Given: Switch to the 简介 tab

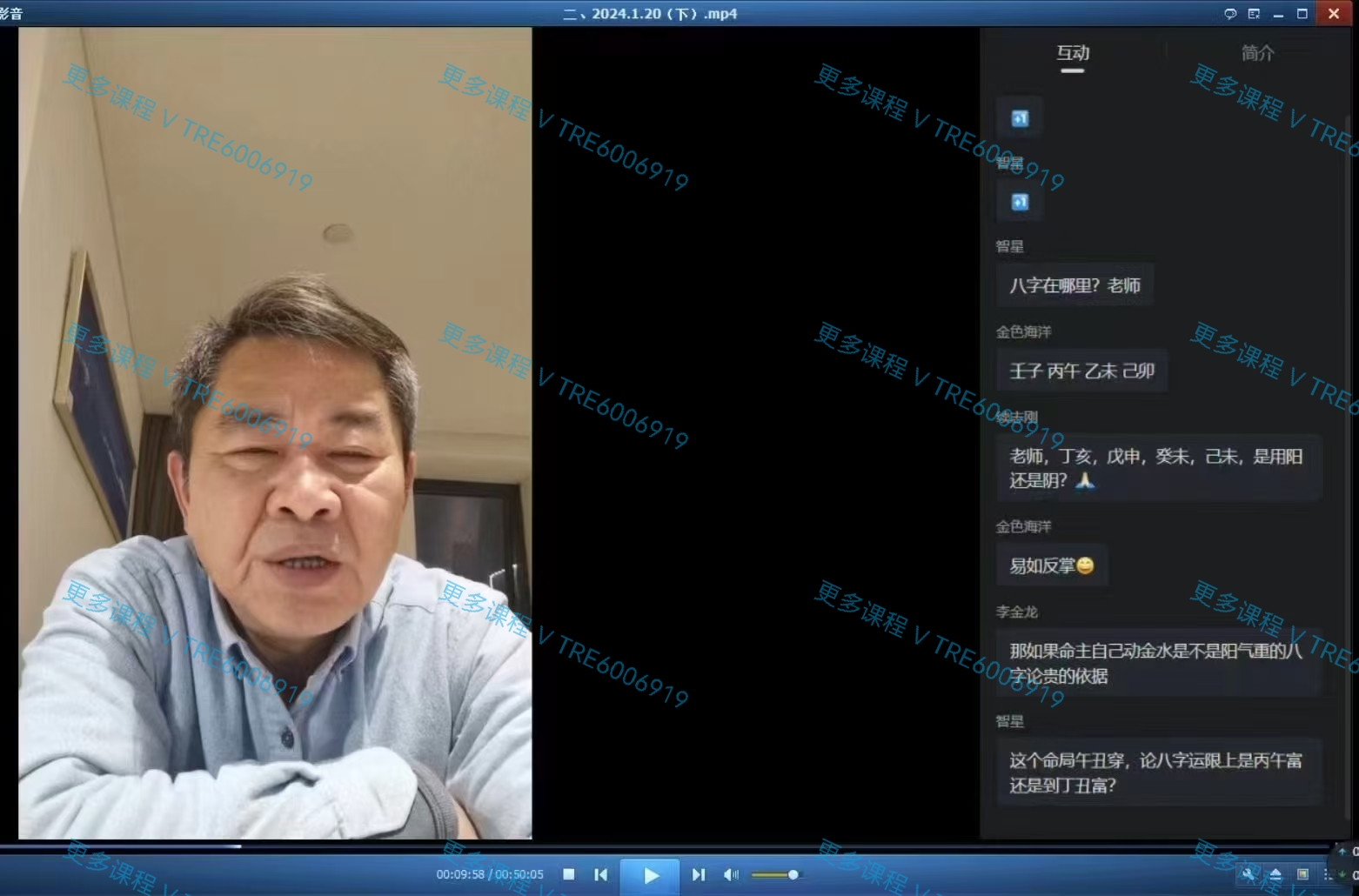Looking at the screenshot, I should click(x=1258, y=53).
